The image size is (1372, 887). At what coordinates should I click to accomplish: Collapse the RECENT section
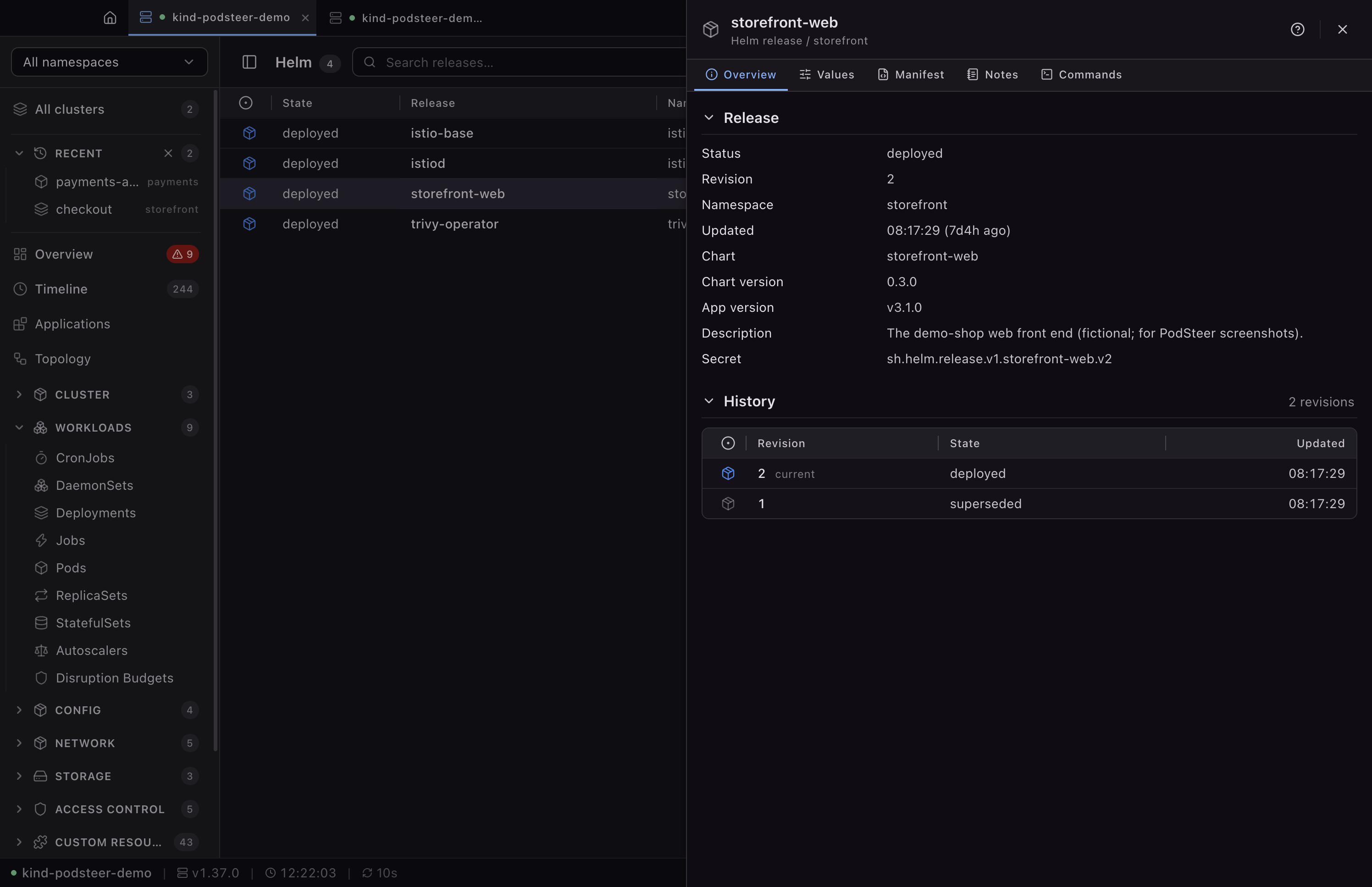point(19,153)
